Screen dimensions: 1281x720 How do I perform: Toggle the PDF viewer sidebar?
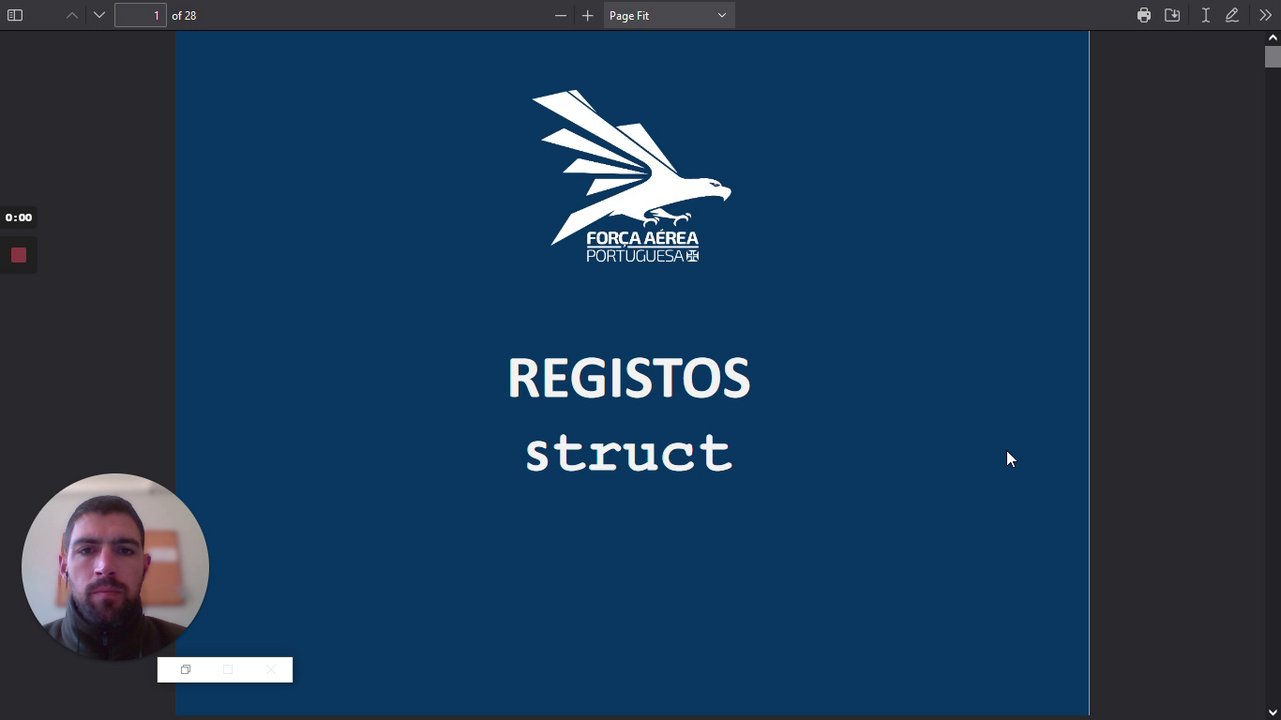click(15, 15)
